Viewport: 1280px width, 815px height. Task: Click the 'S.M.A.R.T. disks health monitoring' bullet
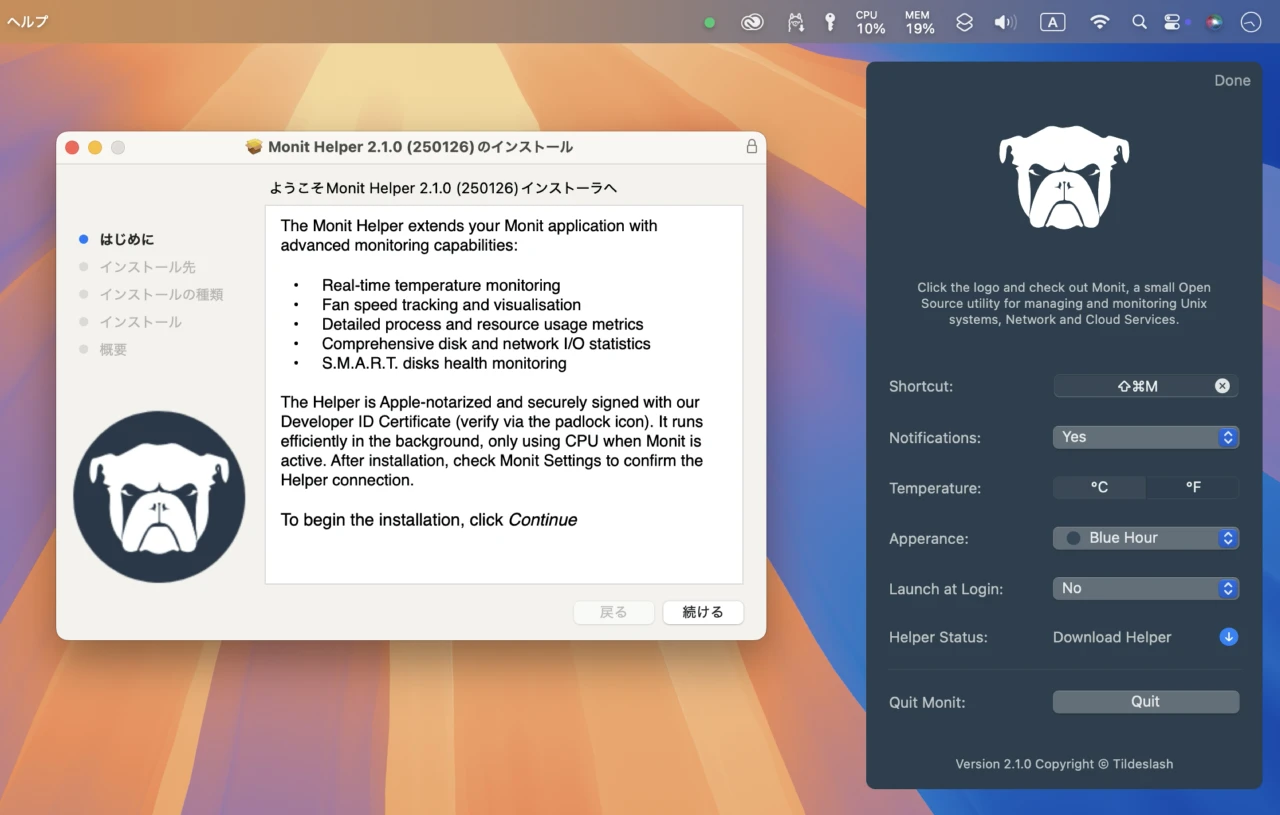click(444, 363)
